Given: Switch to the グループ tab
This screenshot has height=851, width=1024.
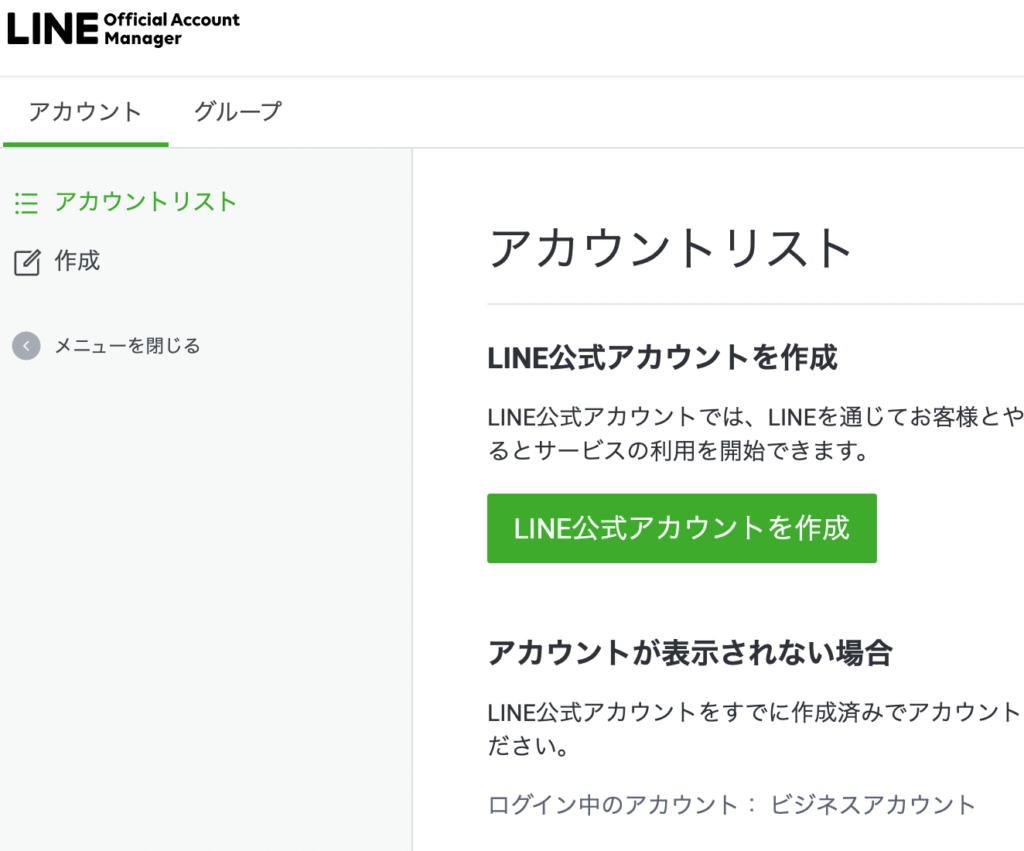Looking at the screenshot, I should tap(238, 112).
